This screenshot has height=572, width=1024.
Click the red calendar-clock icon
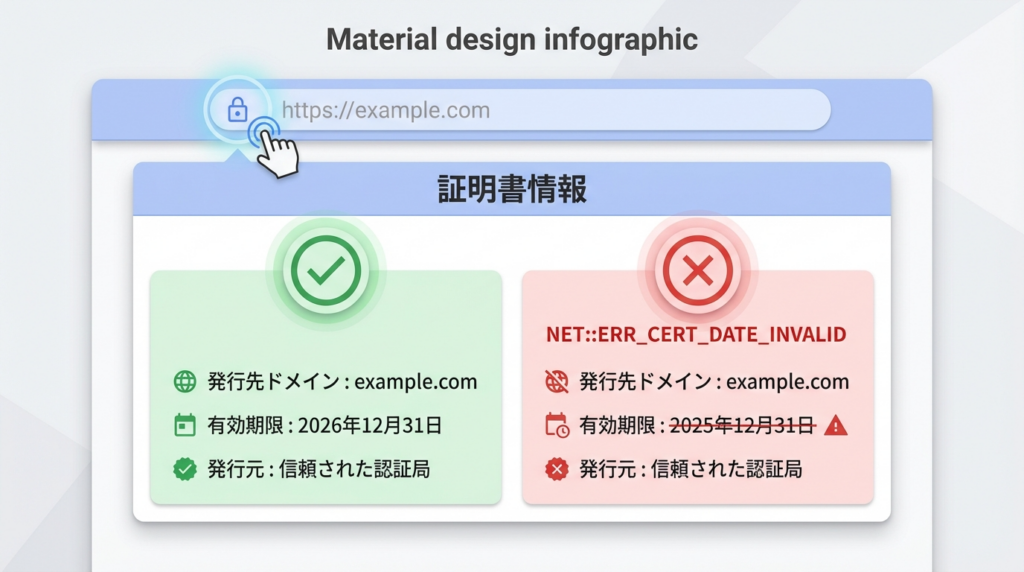(x=556, y=425)
